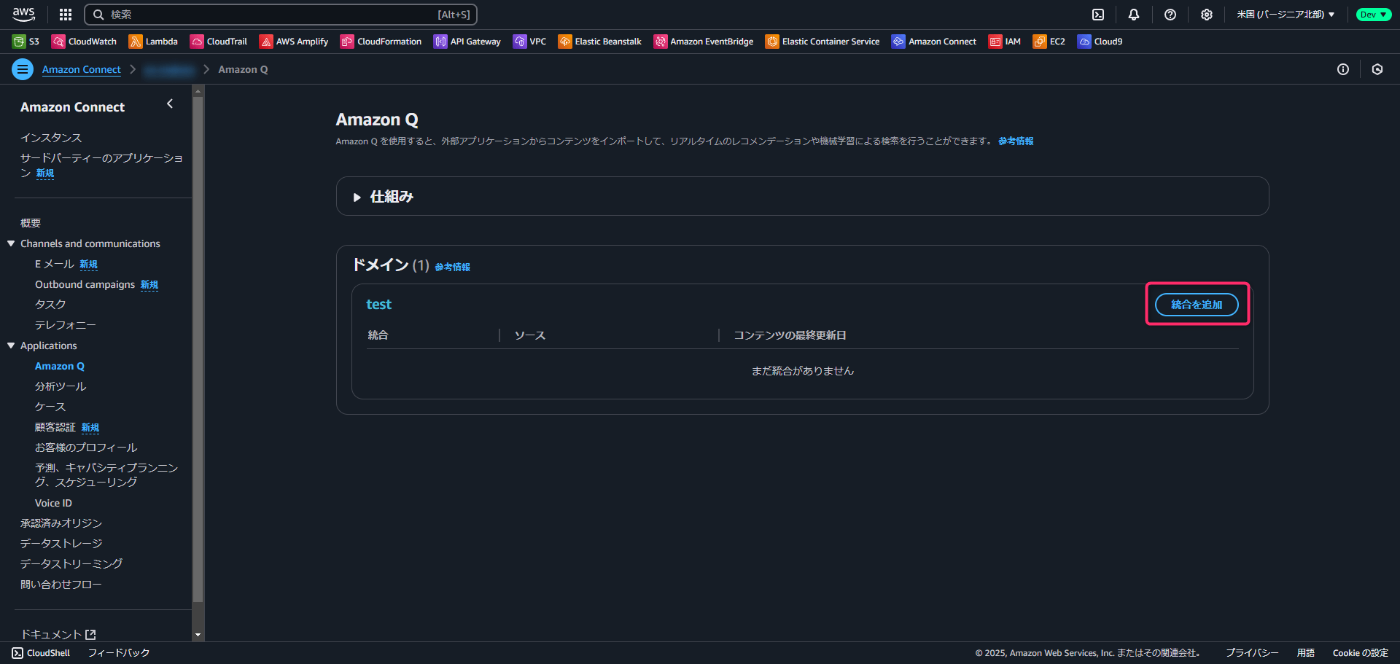Open the test domain link
Image resolution: width=1400 pixels, height=664 pixels.
pyautogui.click(x=379, y=304)
